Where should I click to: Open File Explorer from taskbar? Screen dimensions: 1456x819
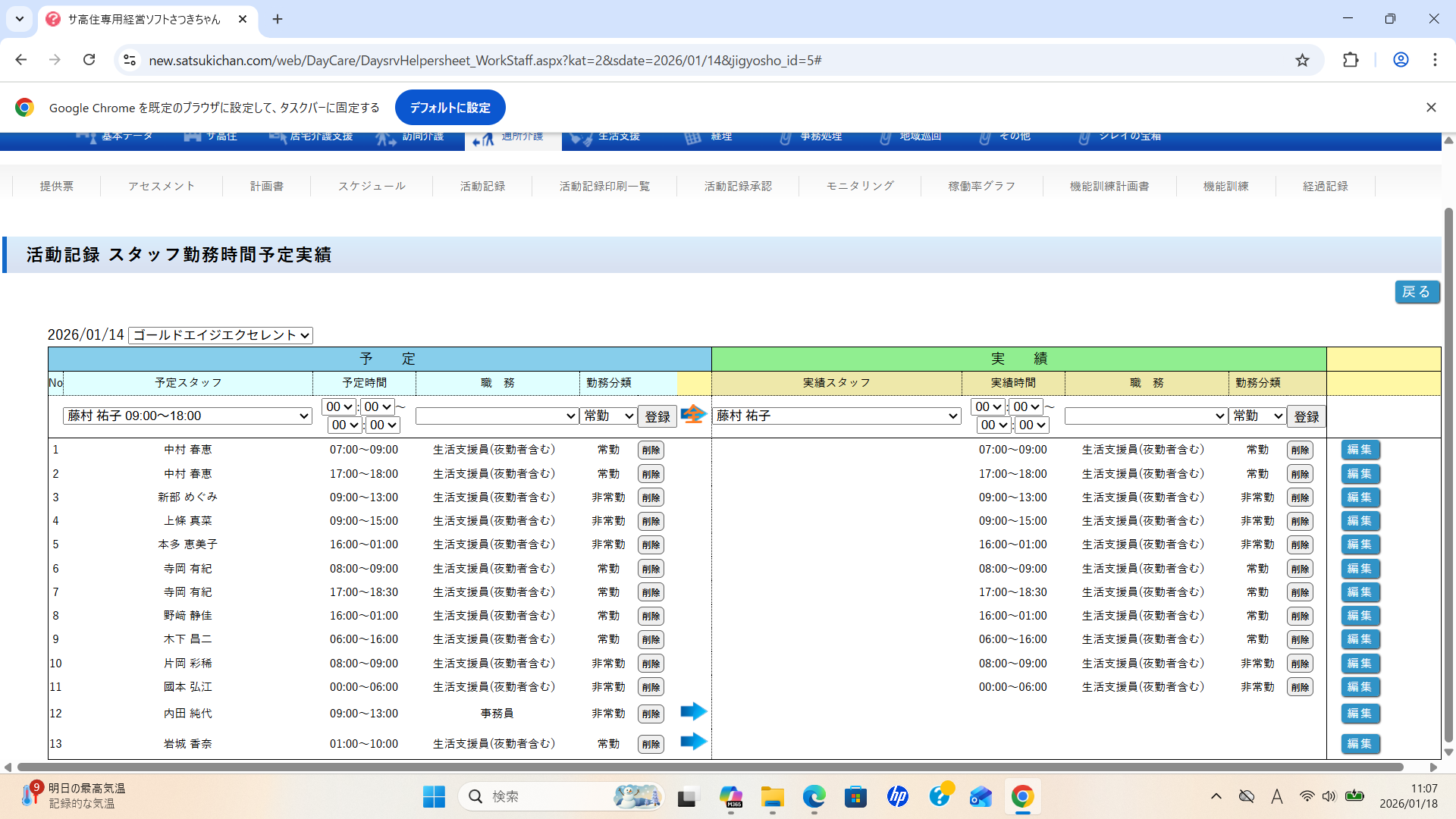click(772, 796)
